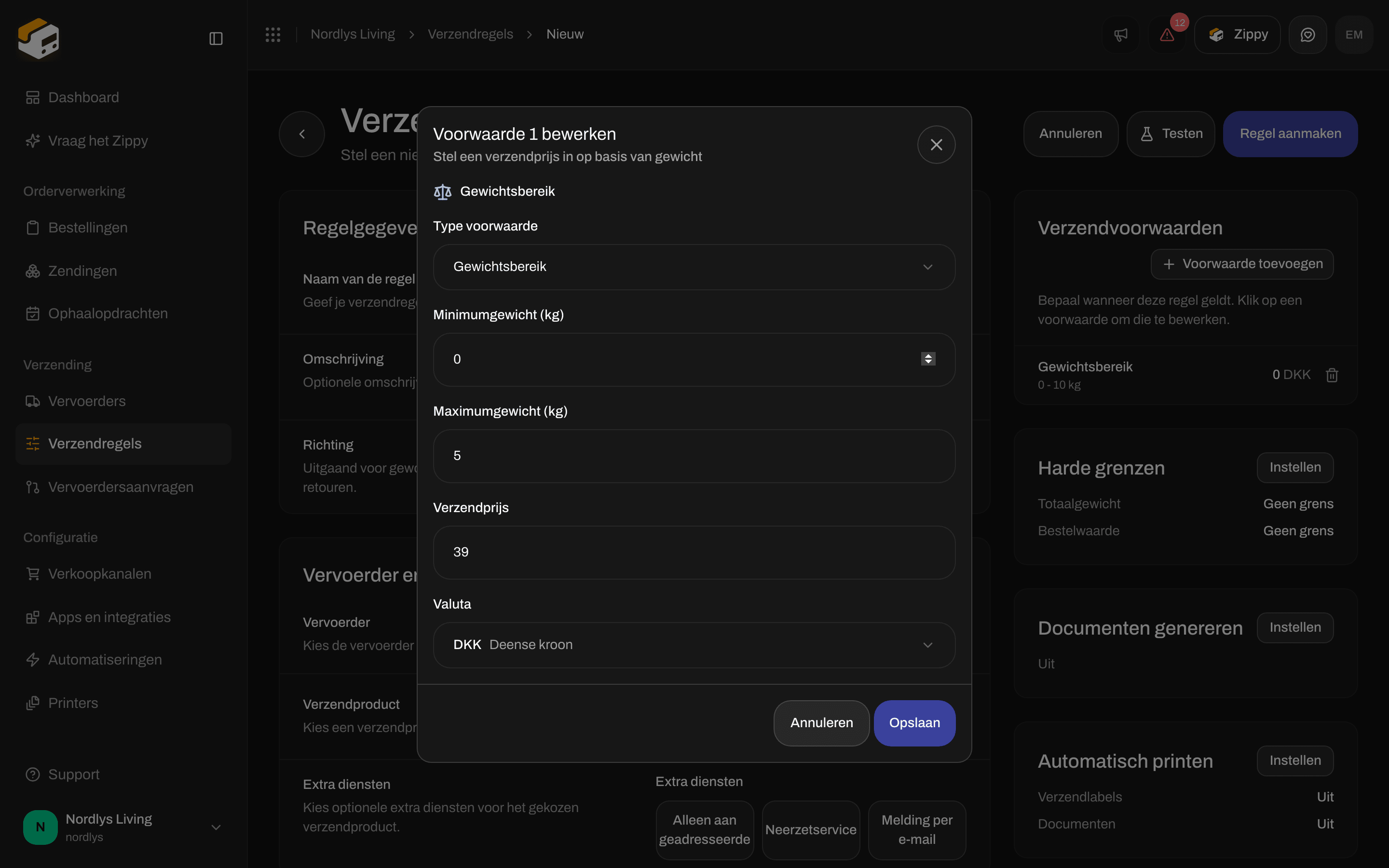Go to Bestellingen
Viewport: 1389px width, 868px height.
123,227
